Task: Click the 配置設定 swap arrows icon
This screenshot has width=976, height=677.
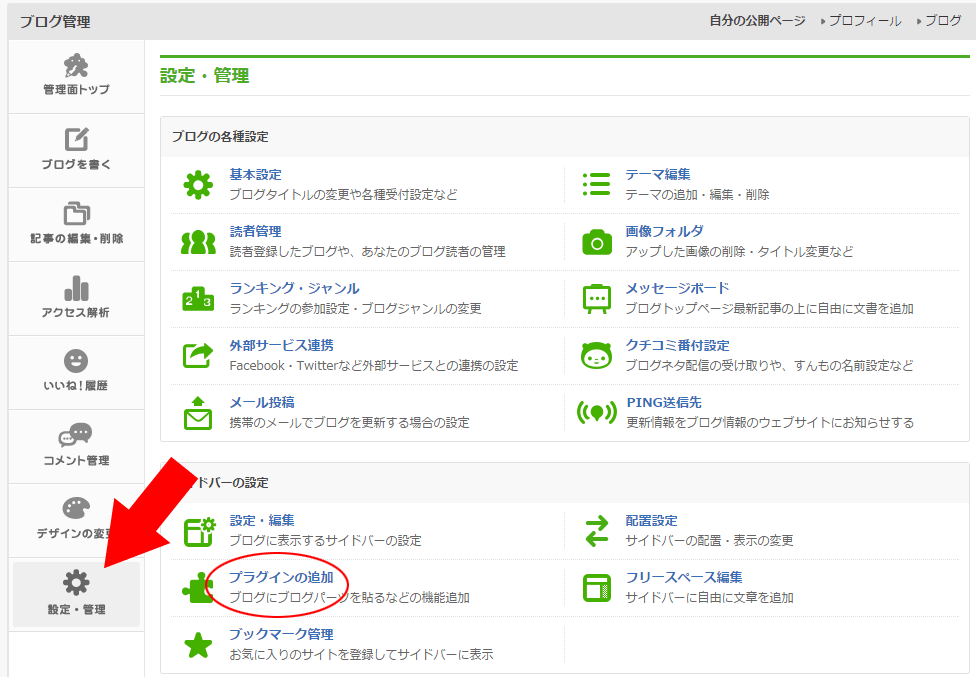Action: coord(597,531)
